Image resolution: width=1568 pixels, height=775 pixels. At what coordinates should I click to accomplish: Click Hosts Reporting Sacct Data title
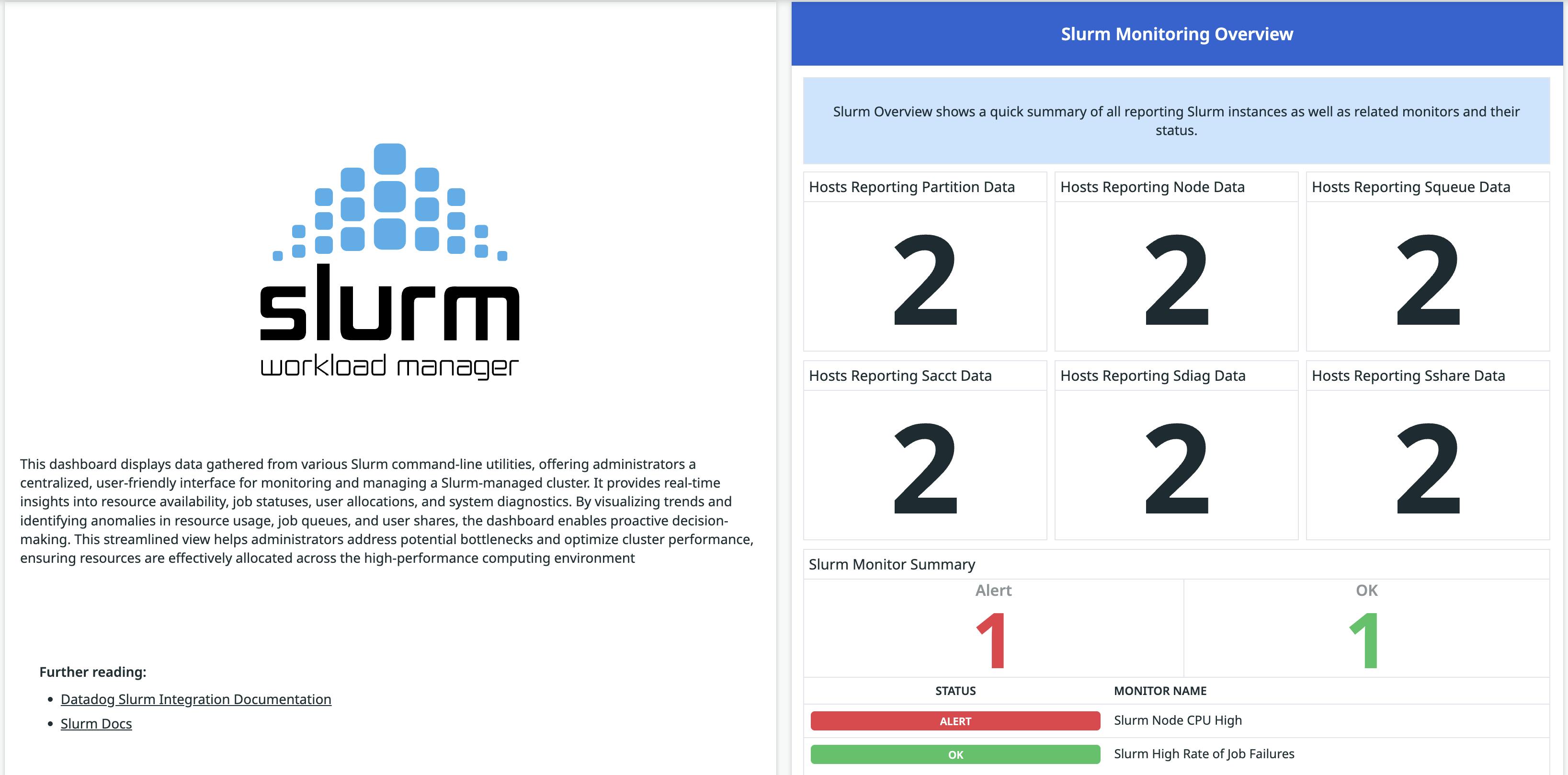tap(900, 376)
